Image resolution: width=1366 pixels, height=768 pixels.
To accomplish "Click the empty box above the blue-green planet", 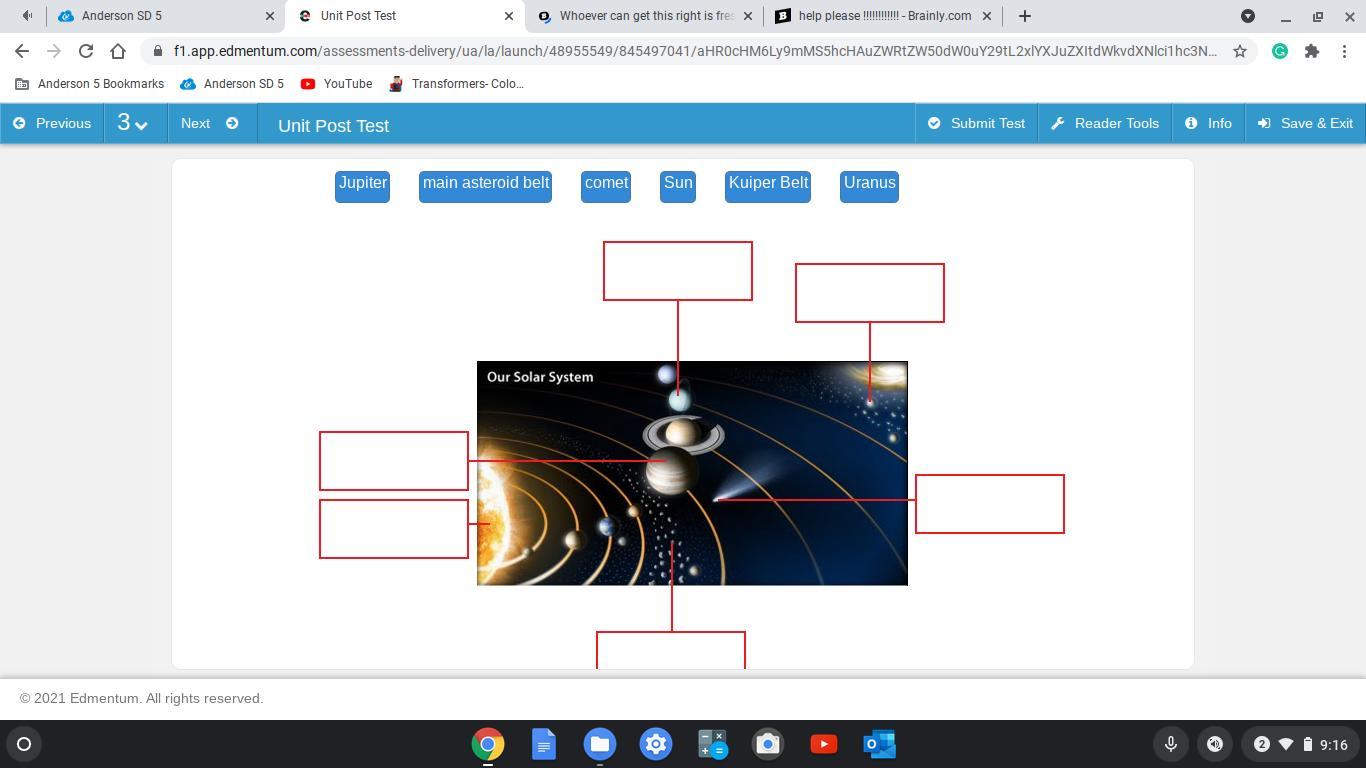I will (x=678, y=271).
